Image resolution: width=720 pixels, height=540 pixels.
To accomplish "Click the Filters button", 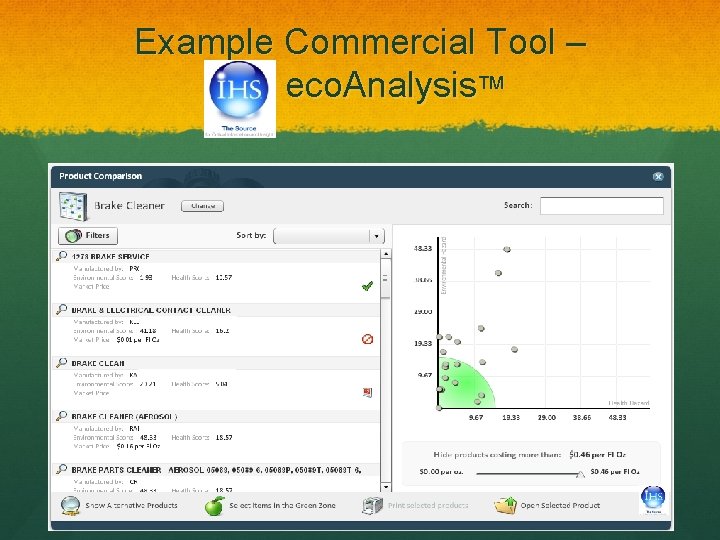I will point(88,236).
